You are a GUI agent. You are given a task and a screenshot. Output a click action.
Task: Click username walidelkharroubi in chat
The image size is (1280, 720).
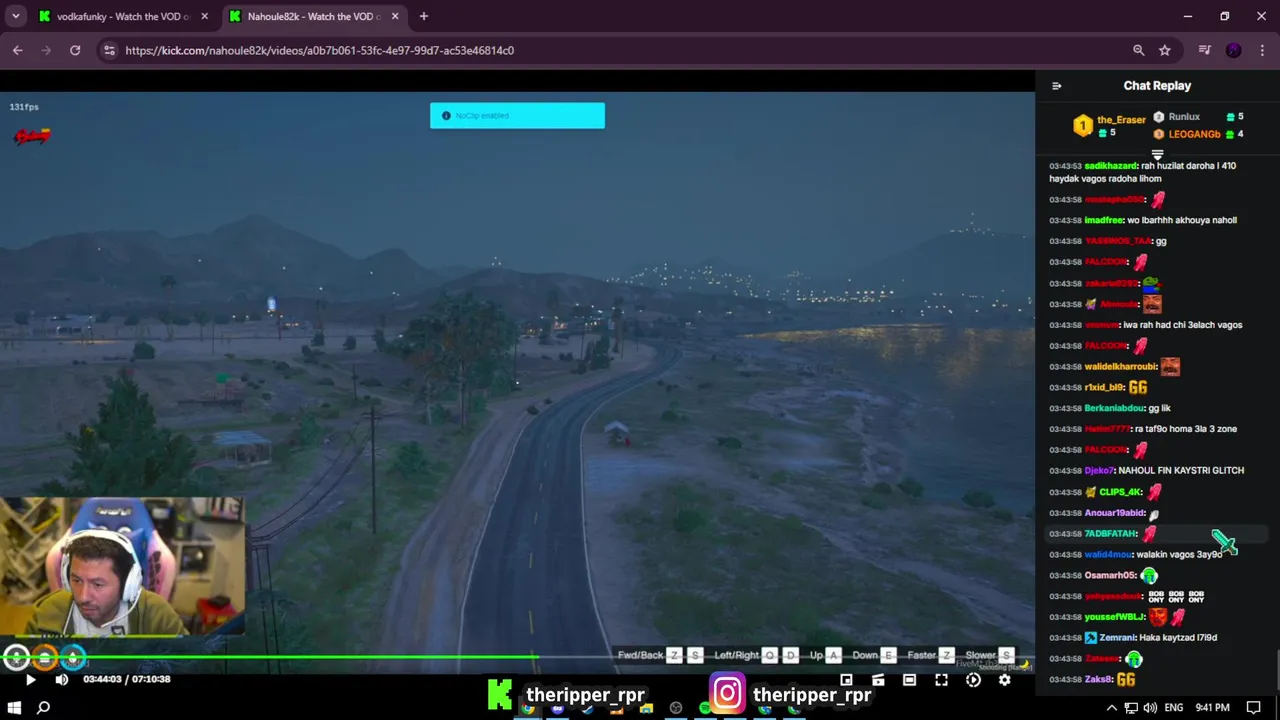1121,367
